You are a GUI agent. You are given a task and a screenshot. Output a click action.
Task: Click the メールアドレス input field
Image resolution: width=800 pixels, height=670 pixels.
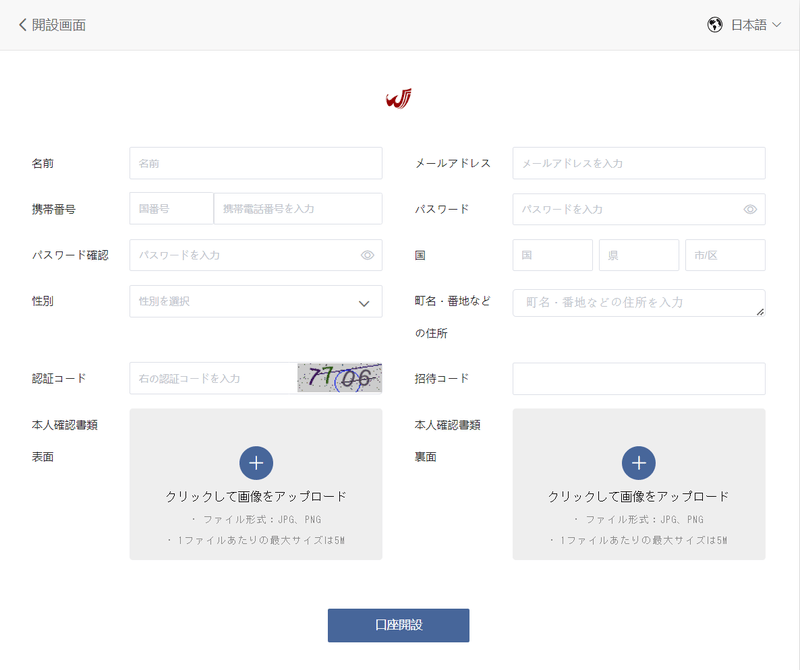(639, 163)
